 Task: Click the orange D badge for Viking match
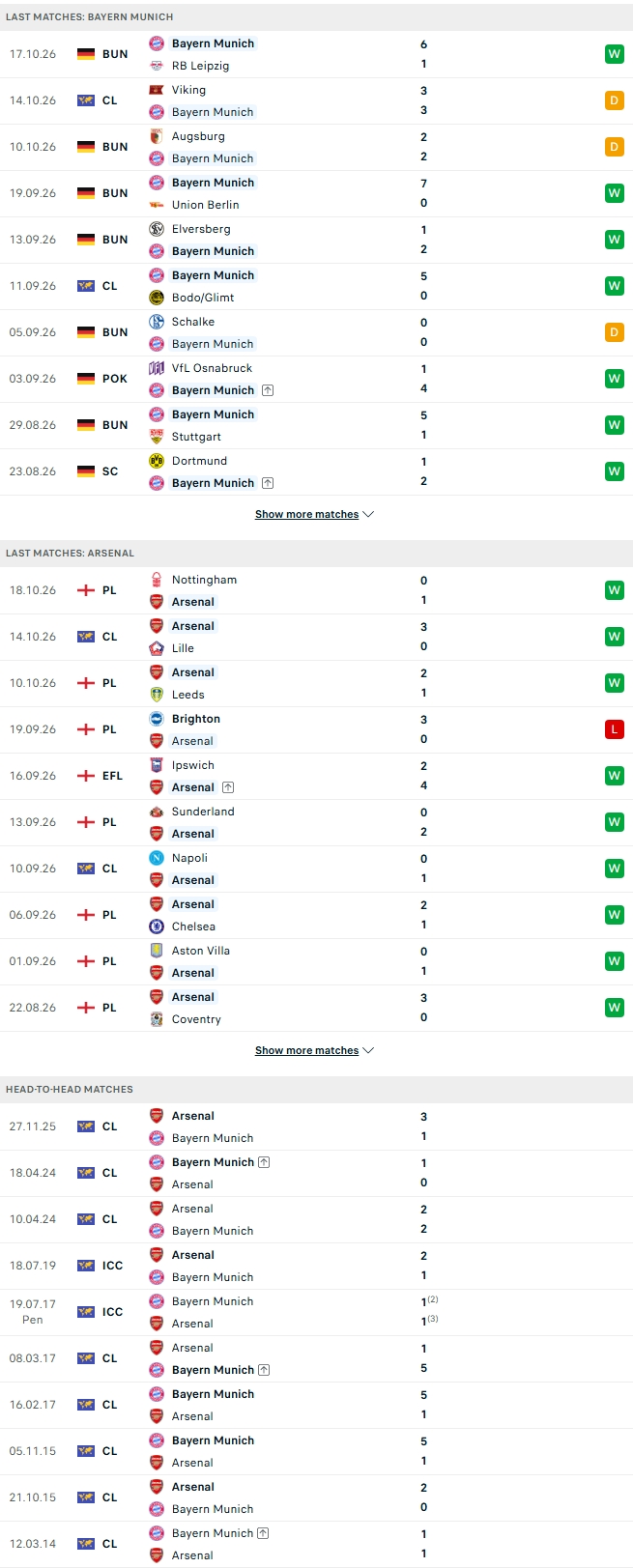[x=614, y=100]
